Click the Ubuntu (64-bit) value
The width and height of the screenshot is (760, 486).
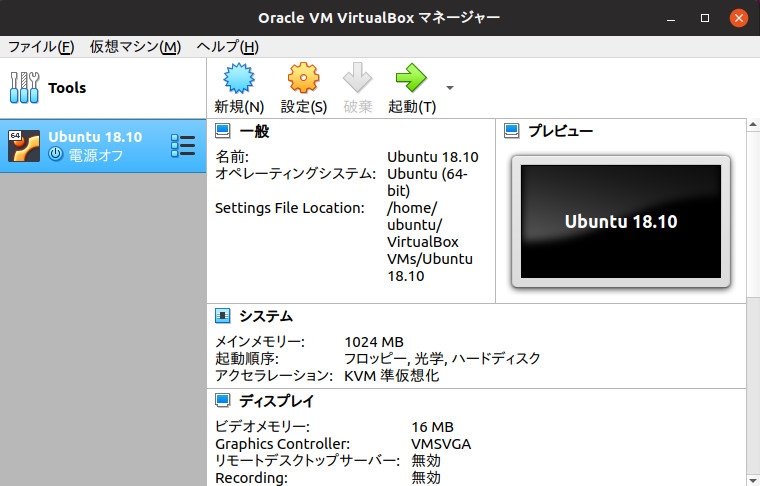(x=427, y=182)
